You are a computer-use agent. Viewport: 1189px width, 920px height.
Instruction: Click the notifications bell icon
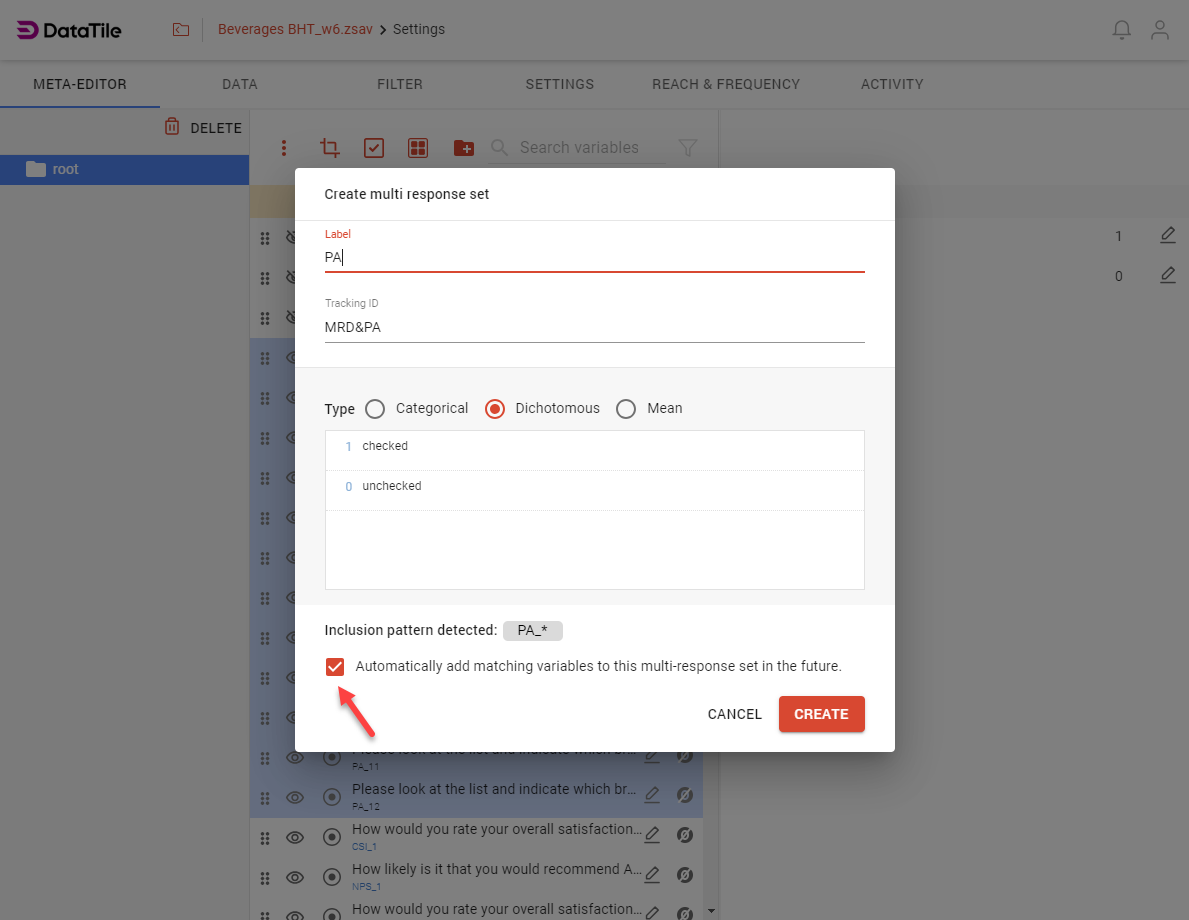(x=1122, y=30)
